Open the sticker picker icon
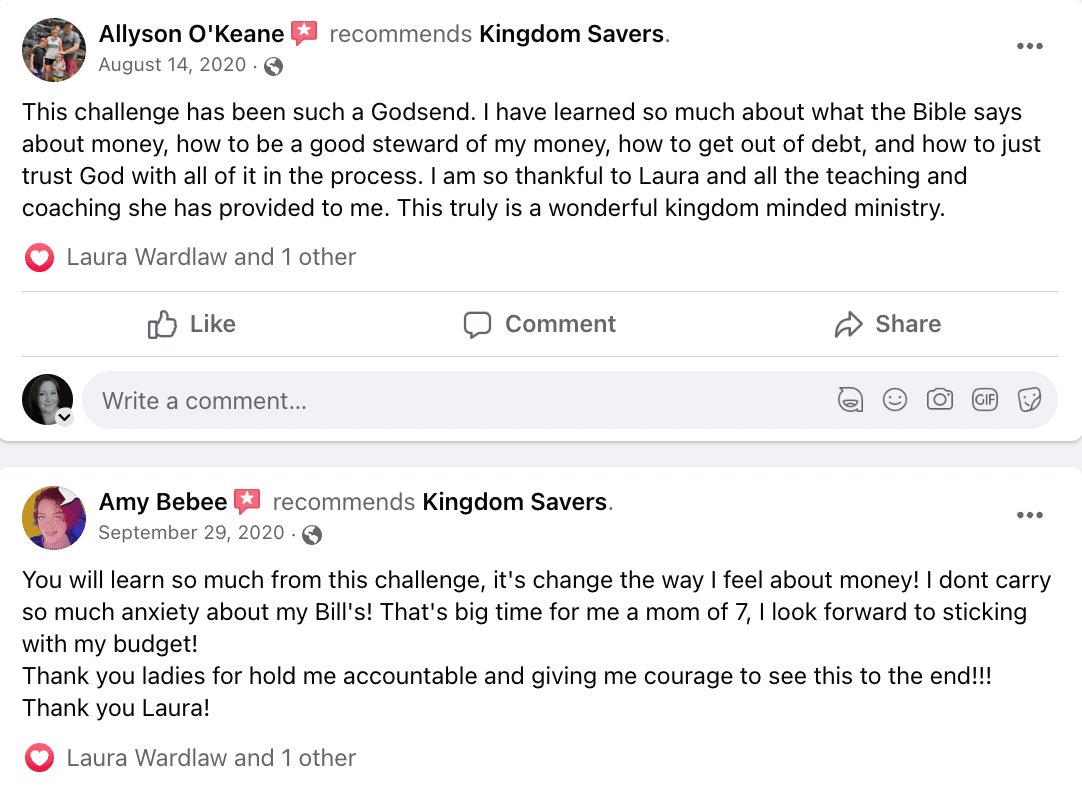 tap(1029, 401)
